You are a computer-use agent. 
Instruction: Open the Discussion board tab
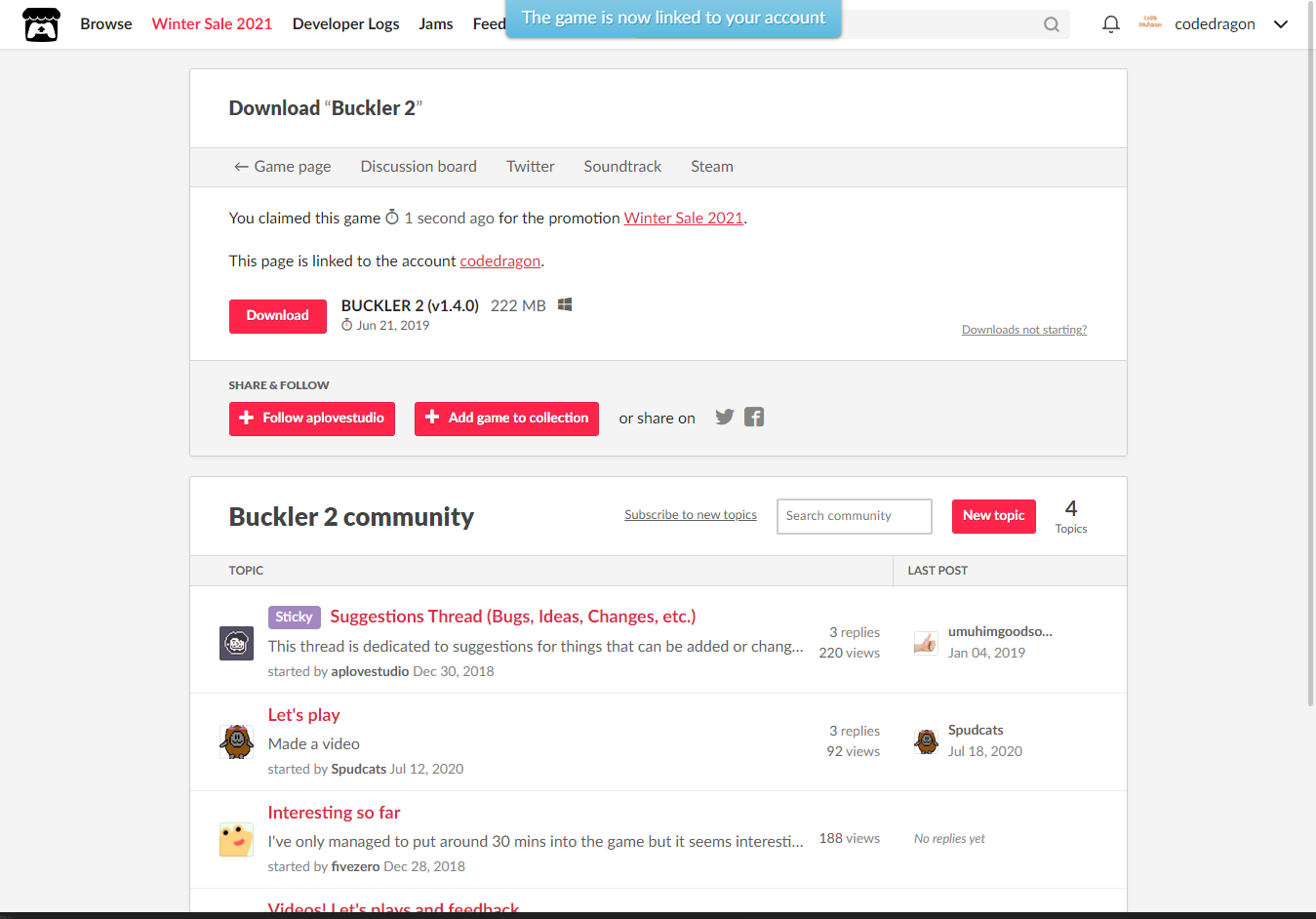[419, 167]
